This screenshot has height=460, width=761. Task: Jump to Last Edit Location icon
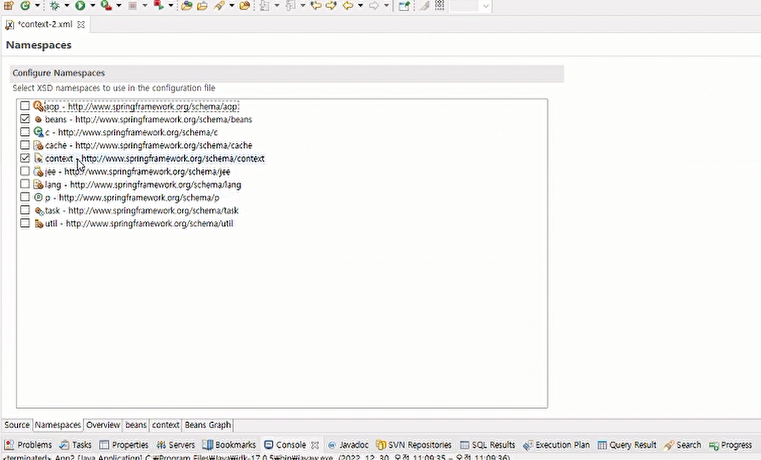(x=316, y=6)
